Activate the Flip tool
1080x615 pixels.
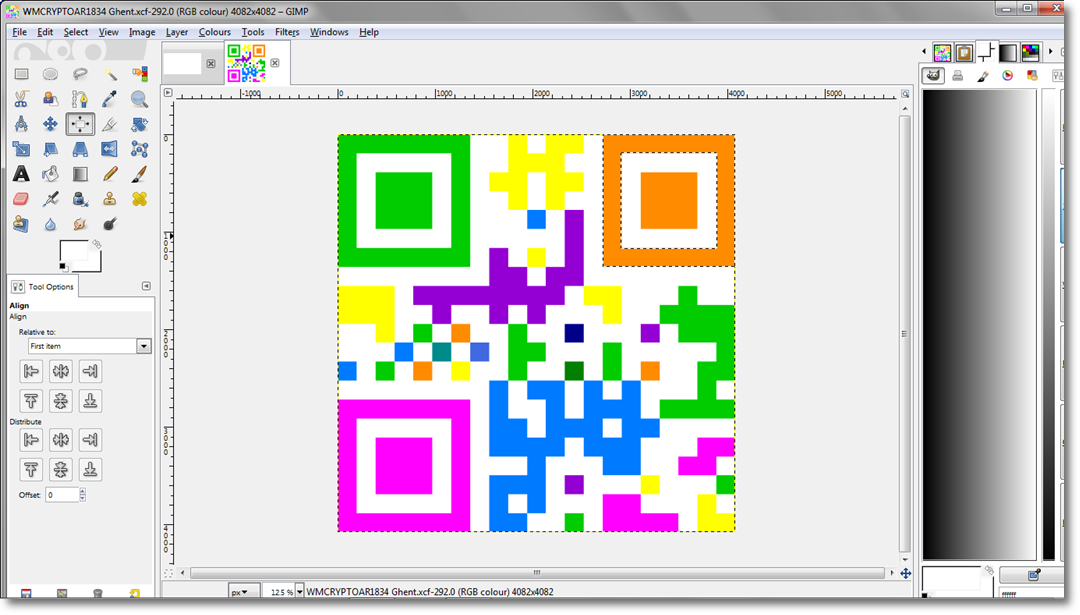point(110,149)
